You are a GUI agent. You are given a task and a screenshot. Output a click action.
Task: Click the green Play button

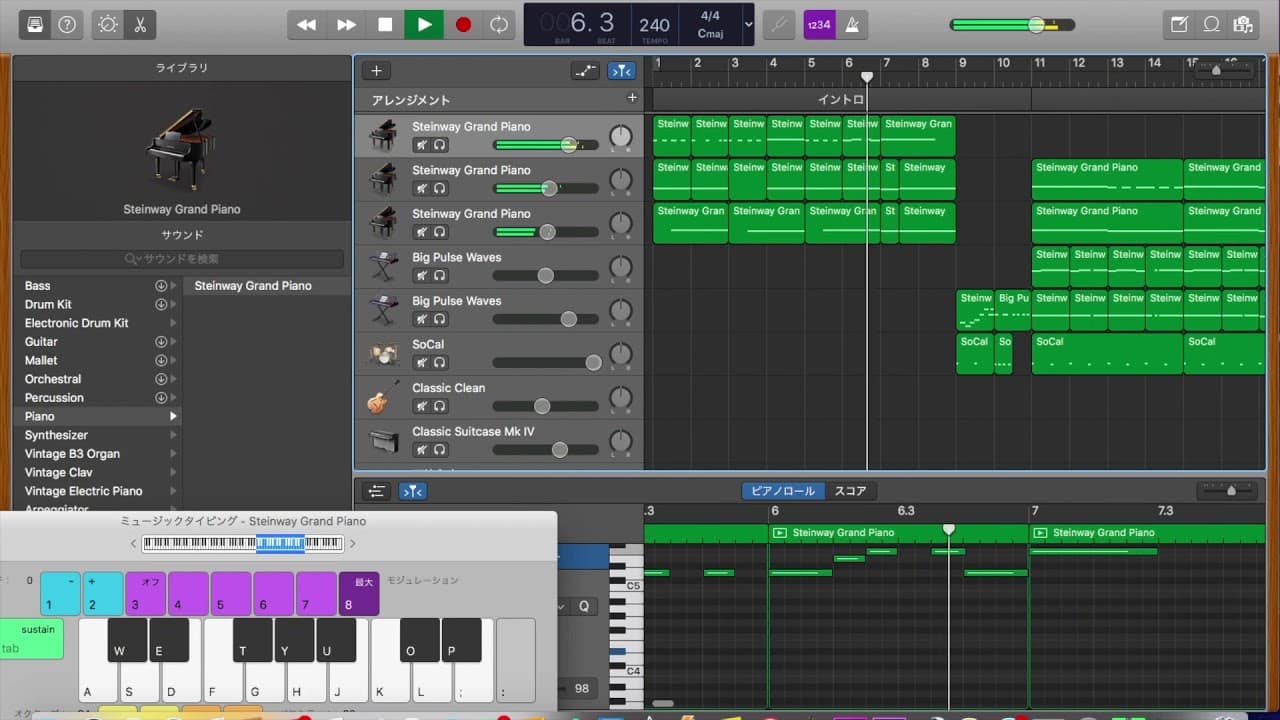click(x=424, y=25)
